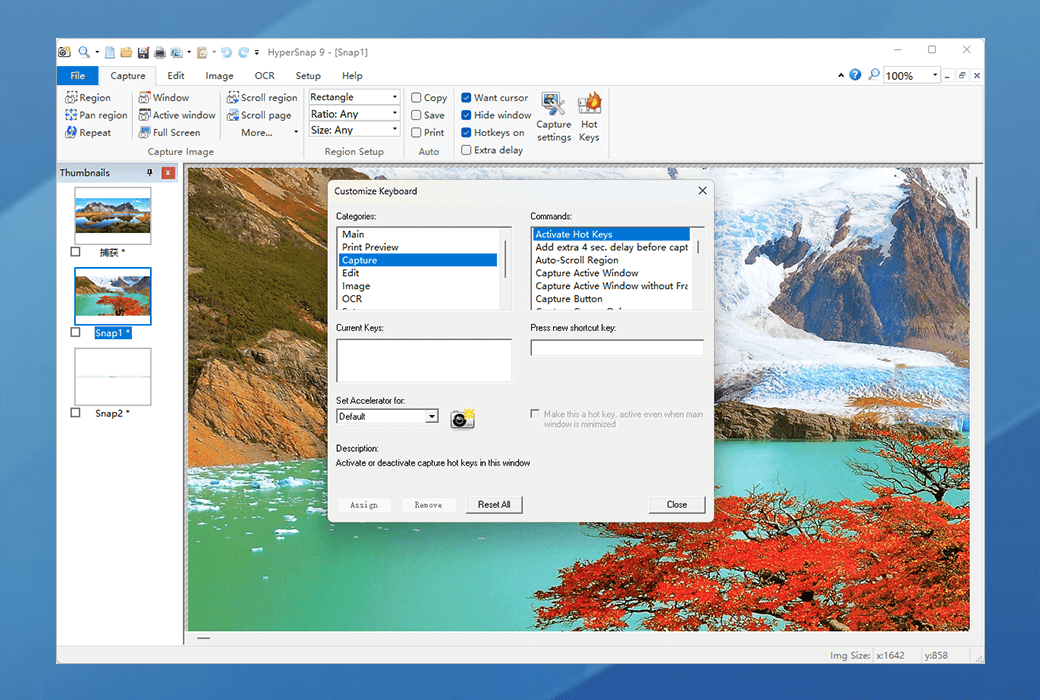Expand the customize quick access toolbar arrow
The image size is (1040, 700).
coord(257,52)
